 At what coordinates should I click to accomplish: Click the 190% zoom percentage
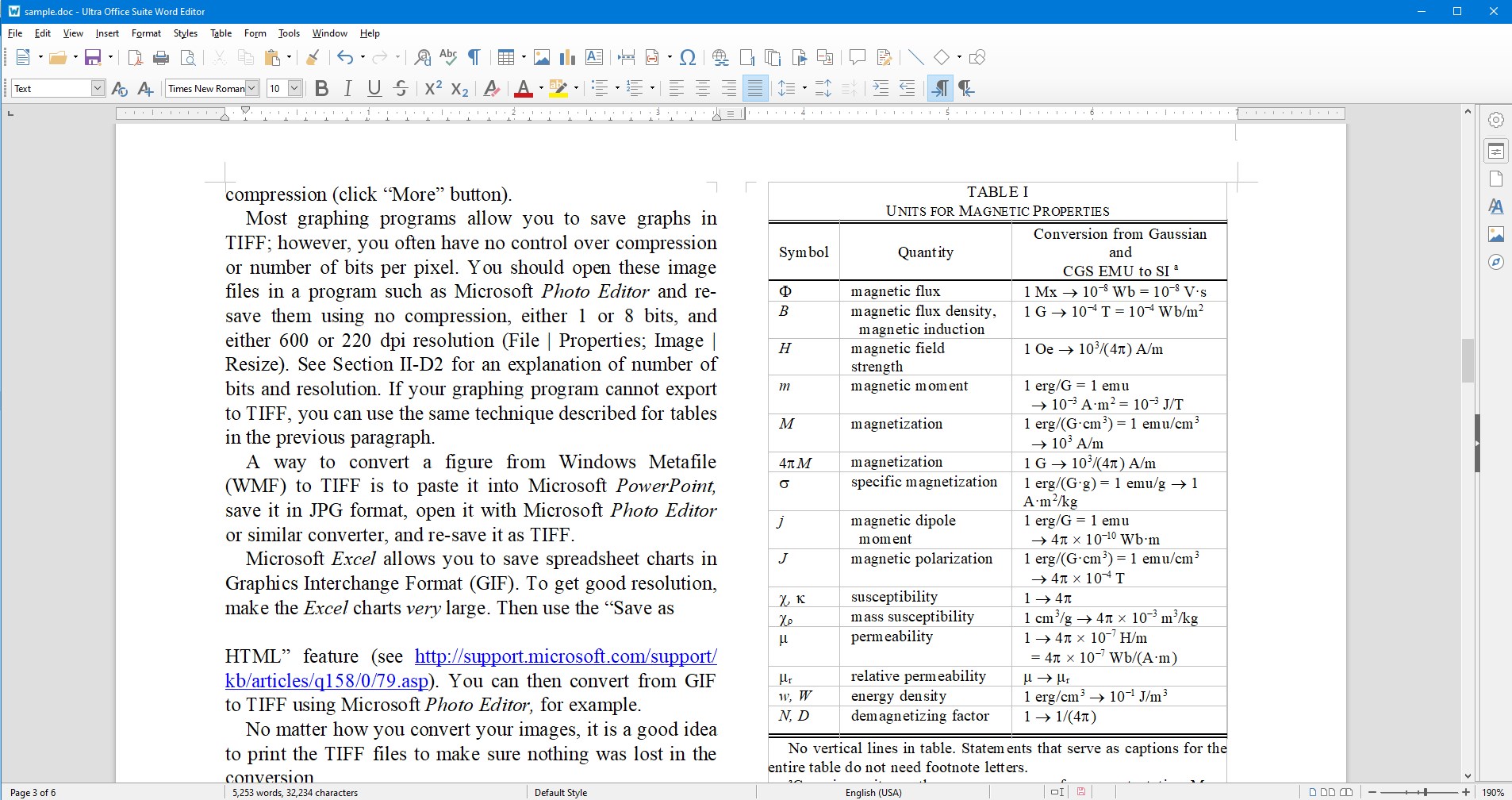(x=1493, y=792)
